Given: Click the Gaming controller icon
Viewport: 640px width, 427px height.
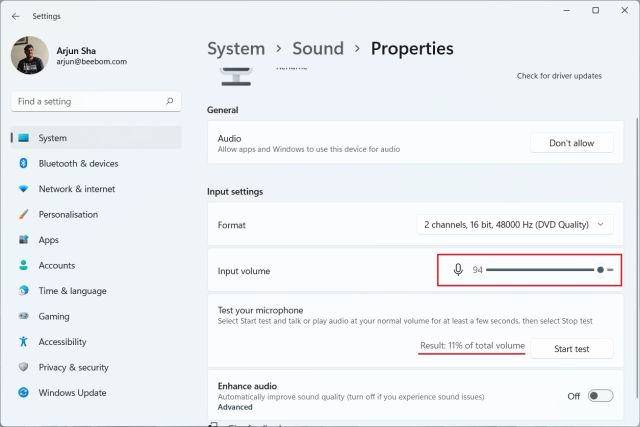Looking at the screenshot, I should click(x=23, y=316).
